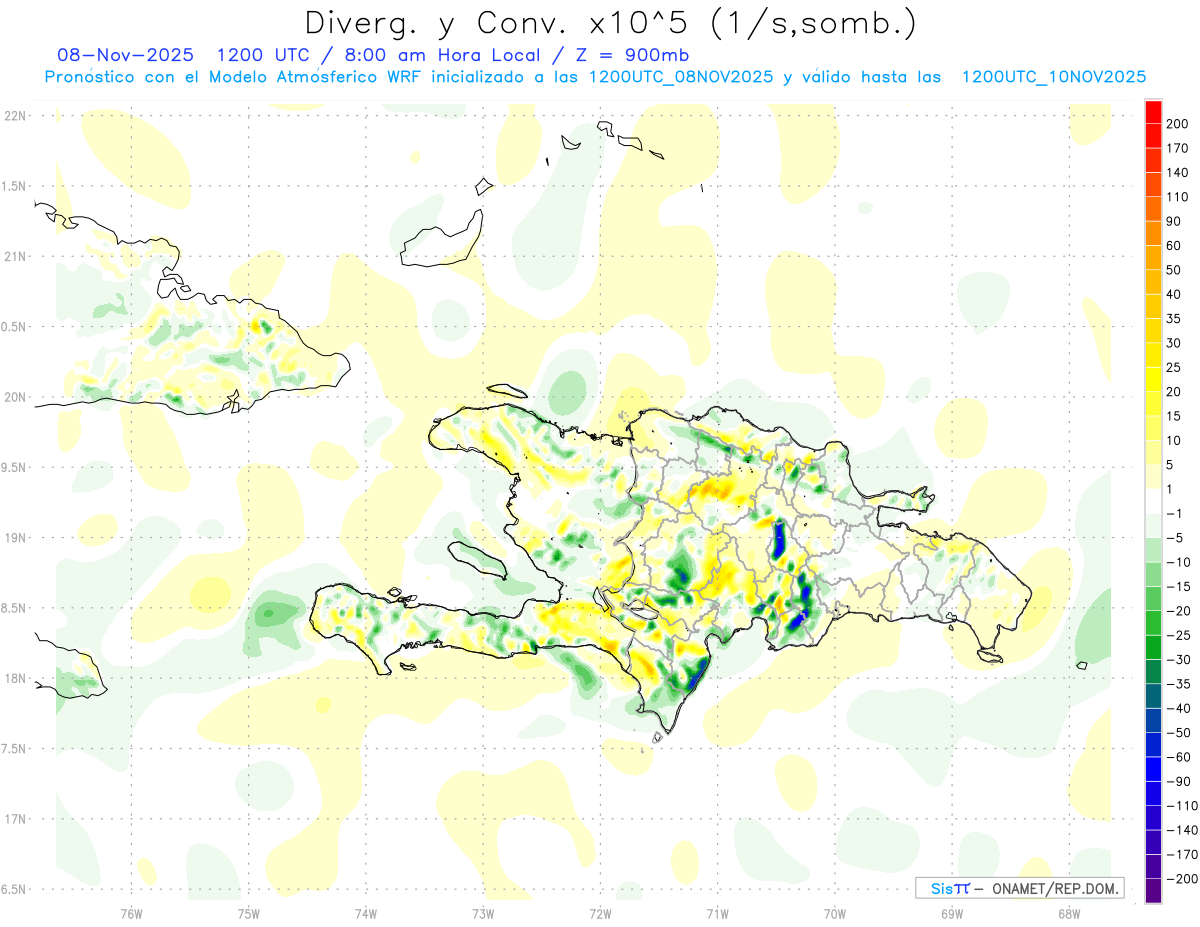Click the color scale value -200
1200x927 pixels.
[1181, 878]
